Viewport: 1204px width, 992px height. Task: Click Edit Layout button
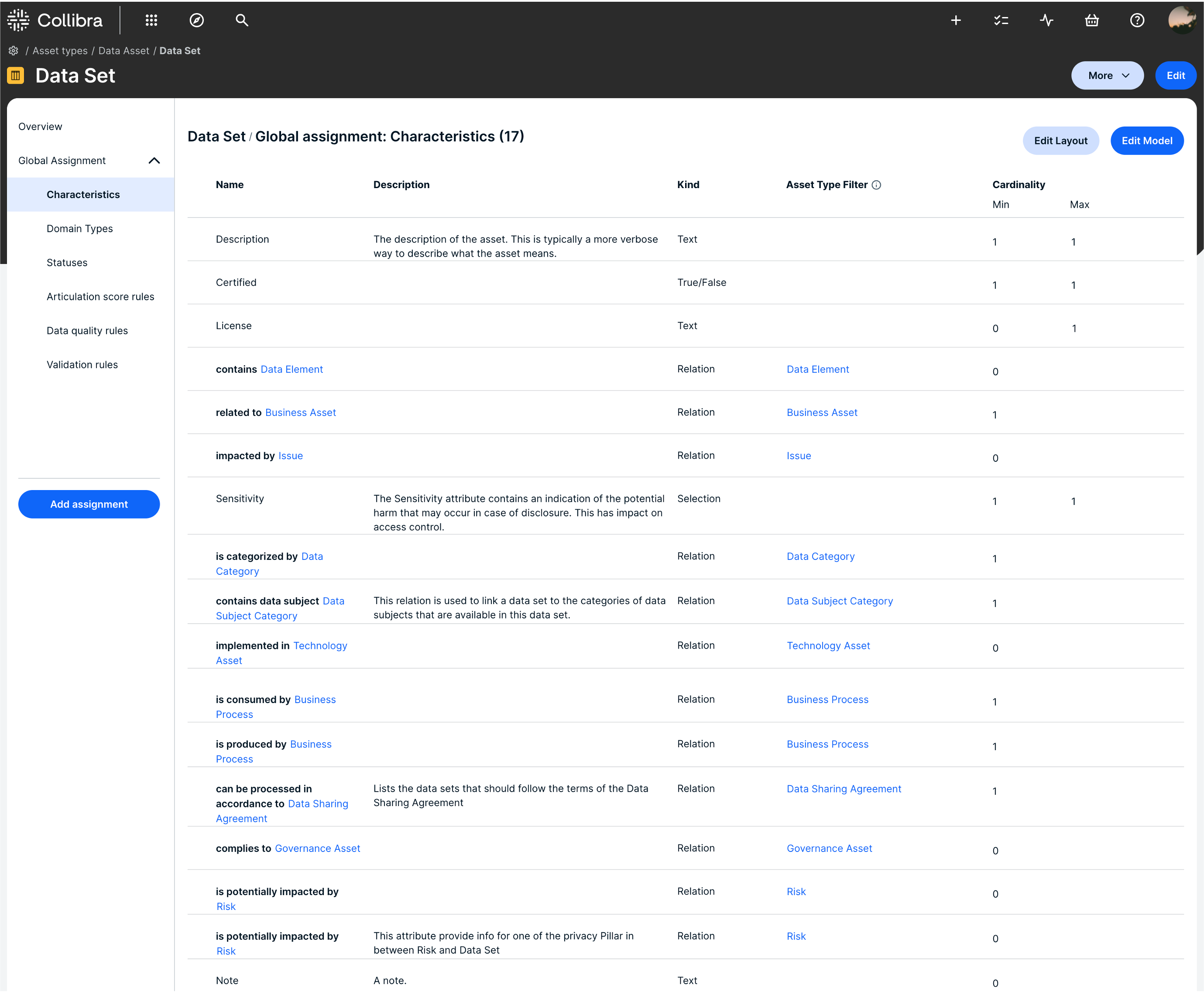pos(1060,141)
